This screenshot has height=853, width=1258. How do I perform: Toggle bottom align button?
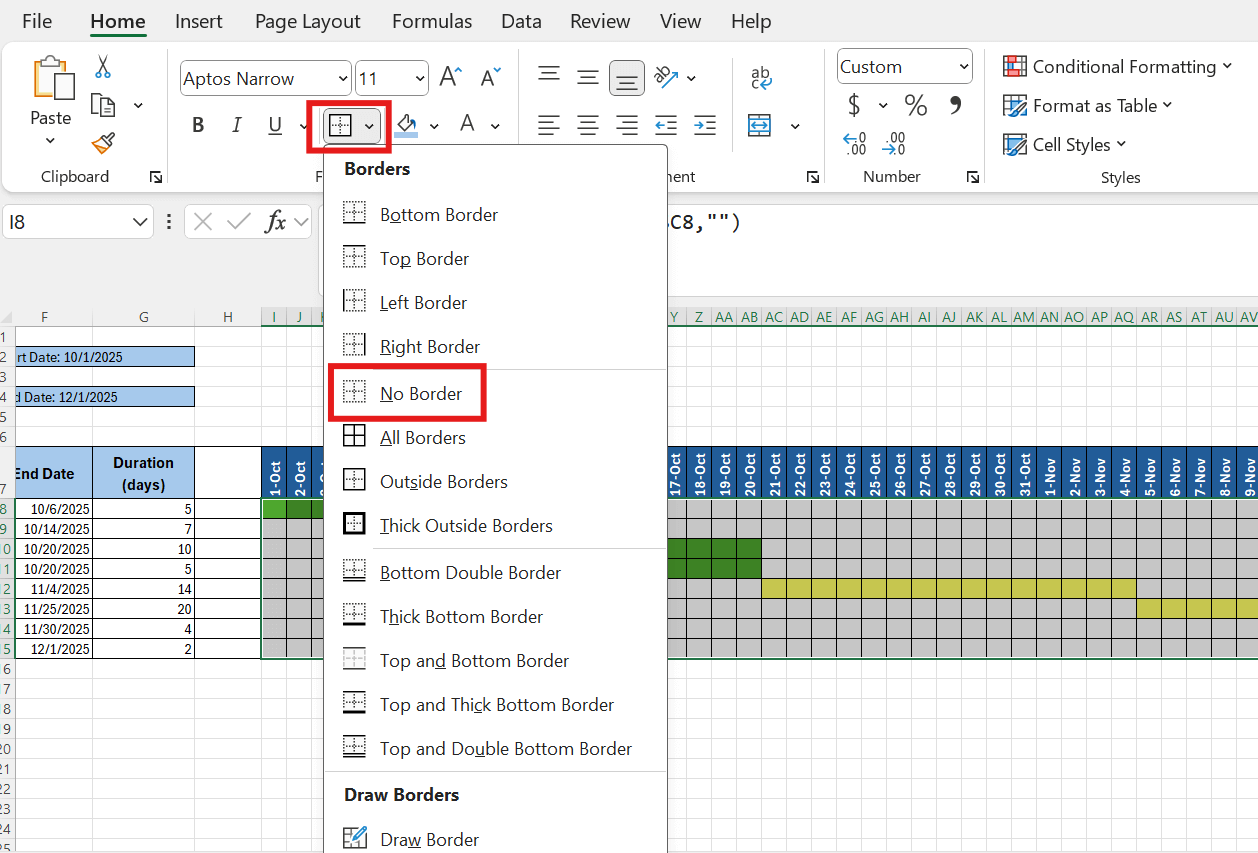pyautogui.click(x=627, y=77)
